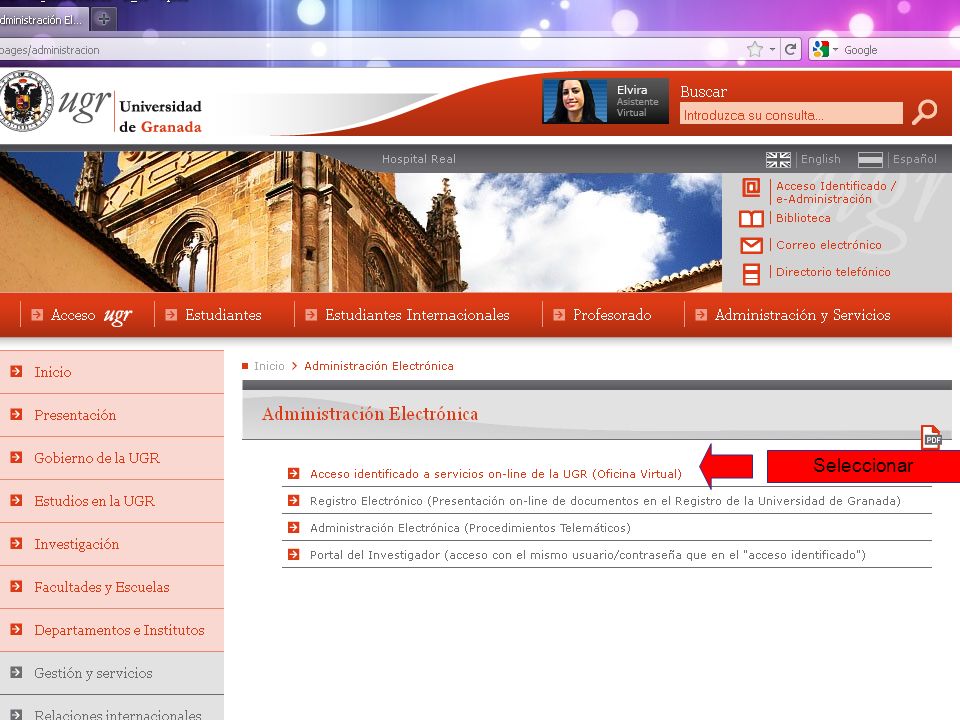Image resolution: width=960 pixels, height=720 pixels.
Task: Select the Administración El... browser tab
Action: (43, 20)
